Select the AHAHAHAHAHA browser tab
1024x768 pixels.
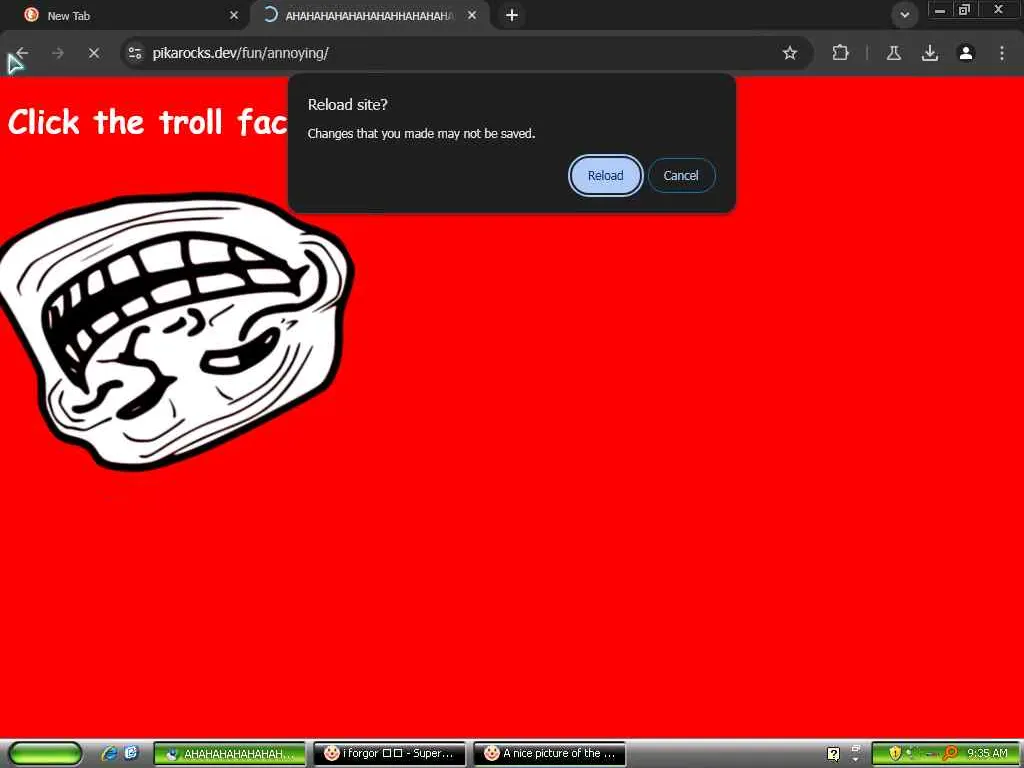click(x=369, y=16)
